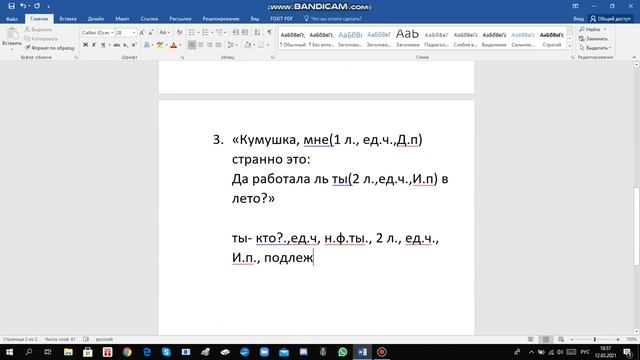640x360 pixels.
Task: Click the Replace (Заменить) command
Action: [x=593, y=39]
